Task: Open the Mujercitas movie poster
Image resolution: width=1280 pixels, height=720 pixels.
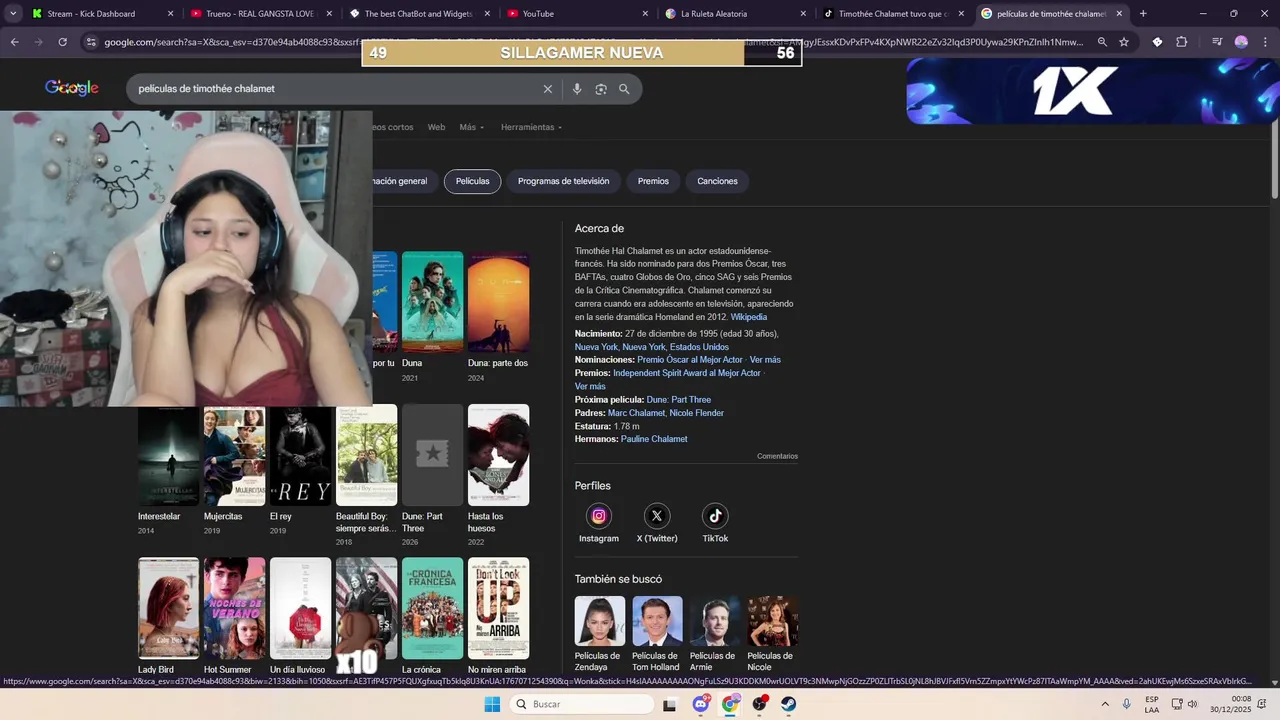Action: tap(235, 455)
